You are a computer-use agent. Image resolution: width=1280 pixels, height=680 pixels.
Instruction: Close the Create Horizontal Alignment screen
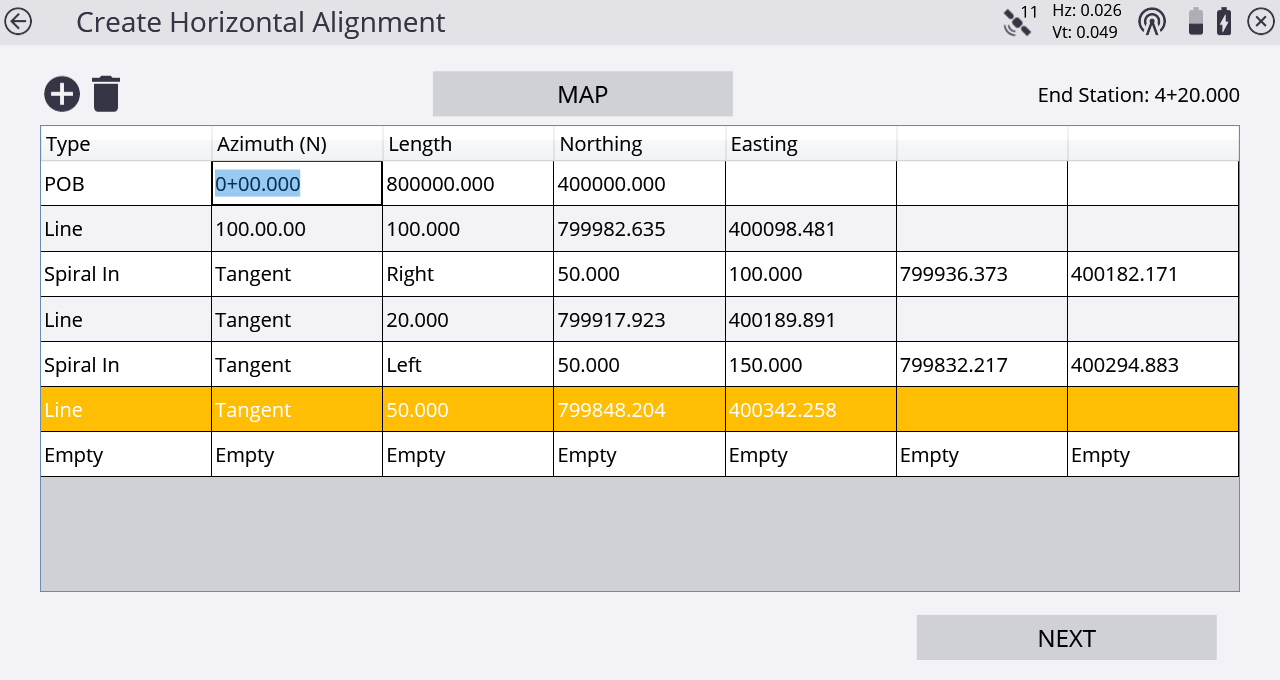[1260, 21]
